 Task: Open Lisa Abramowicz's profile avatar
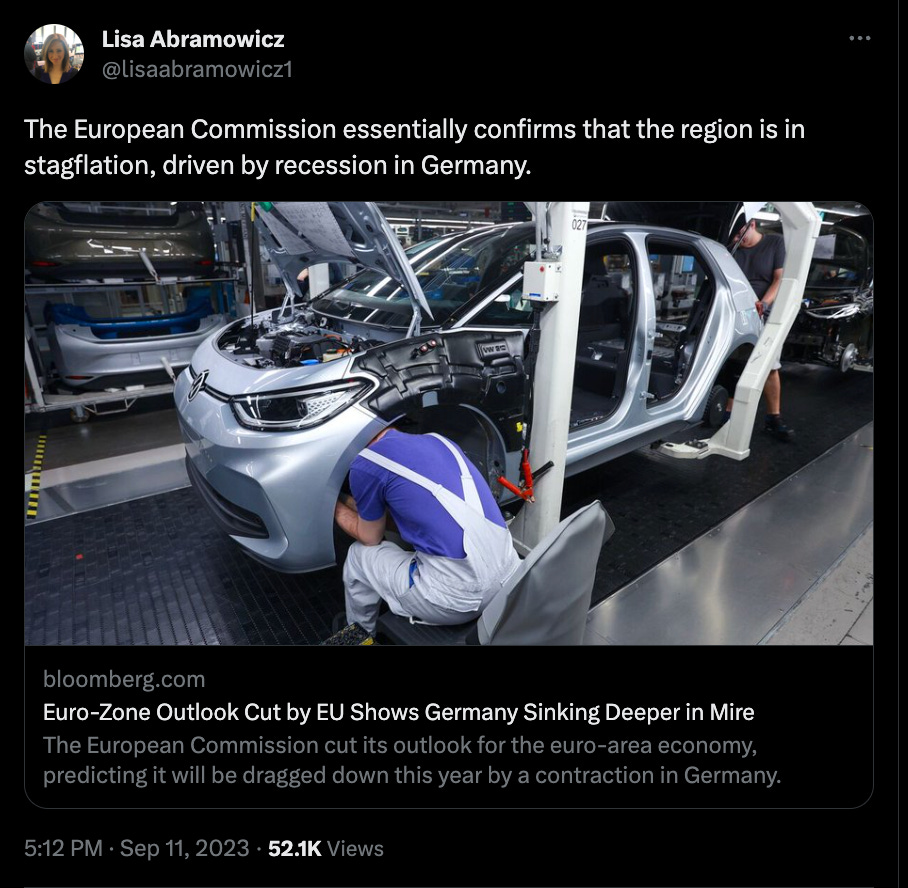pos(54,54)
